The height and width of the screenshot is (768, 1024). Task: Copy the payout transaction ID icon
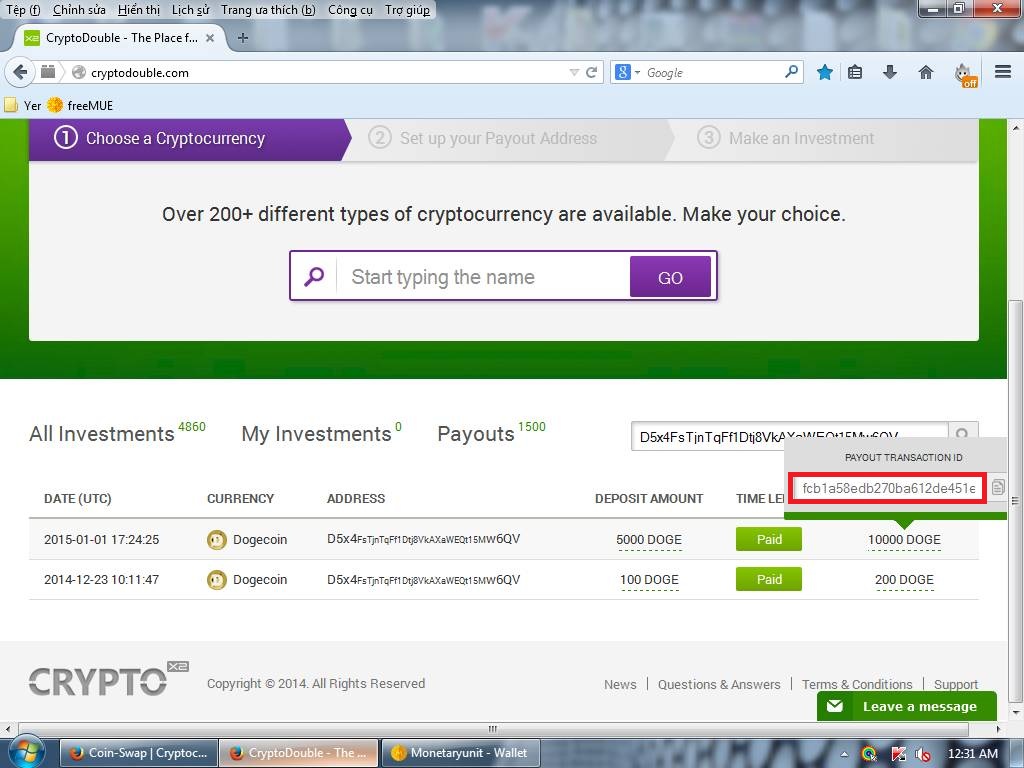(998, 487)
